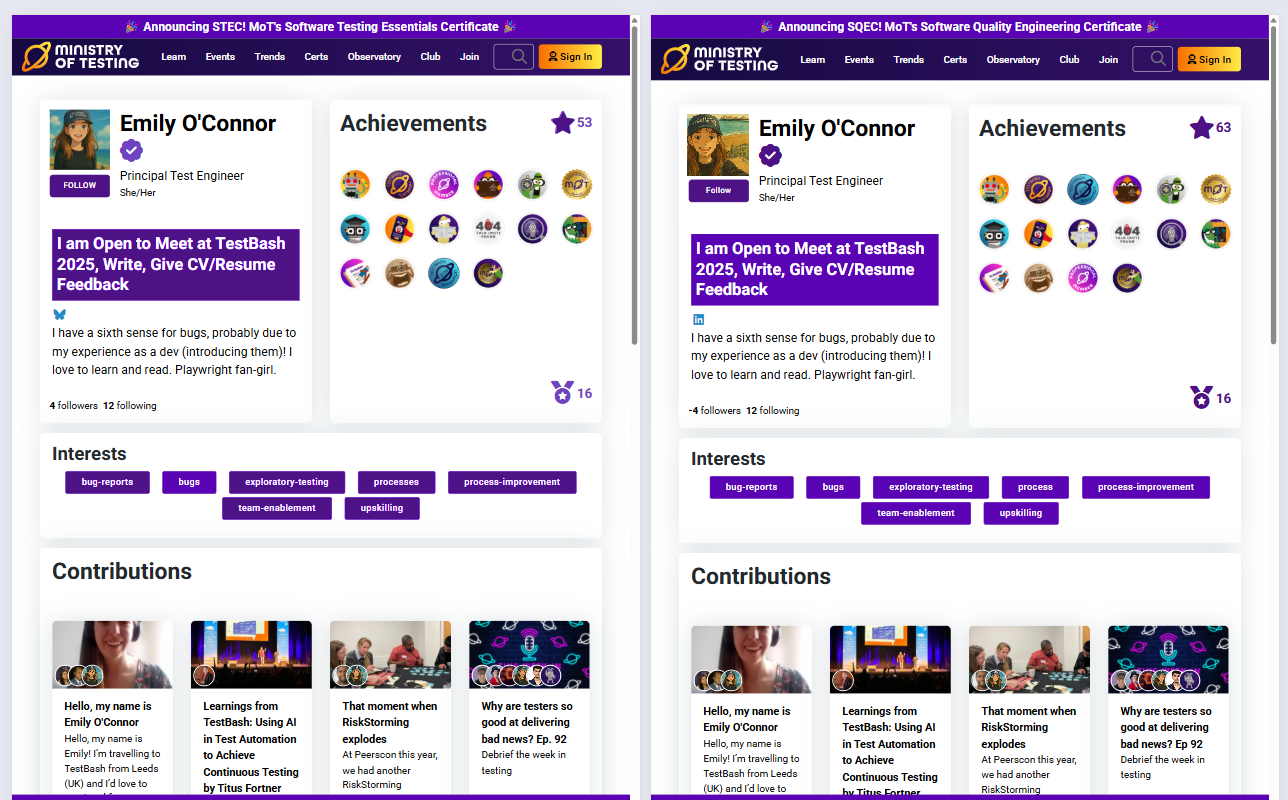Click the LinkedIn icon in right window profile
Image resolution: width=1288 pixels, height=800 pixels.
698,319
